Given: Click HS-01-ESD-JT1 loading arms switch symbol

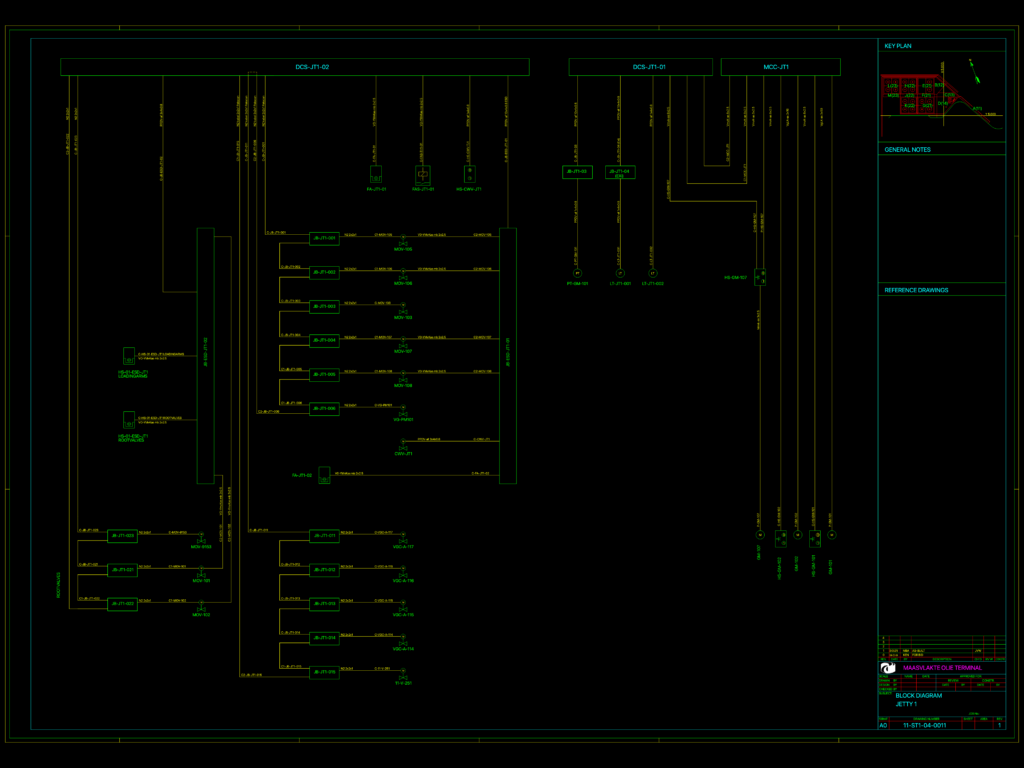Looking at the screenshot, I should point(129,356).
